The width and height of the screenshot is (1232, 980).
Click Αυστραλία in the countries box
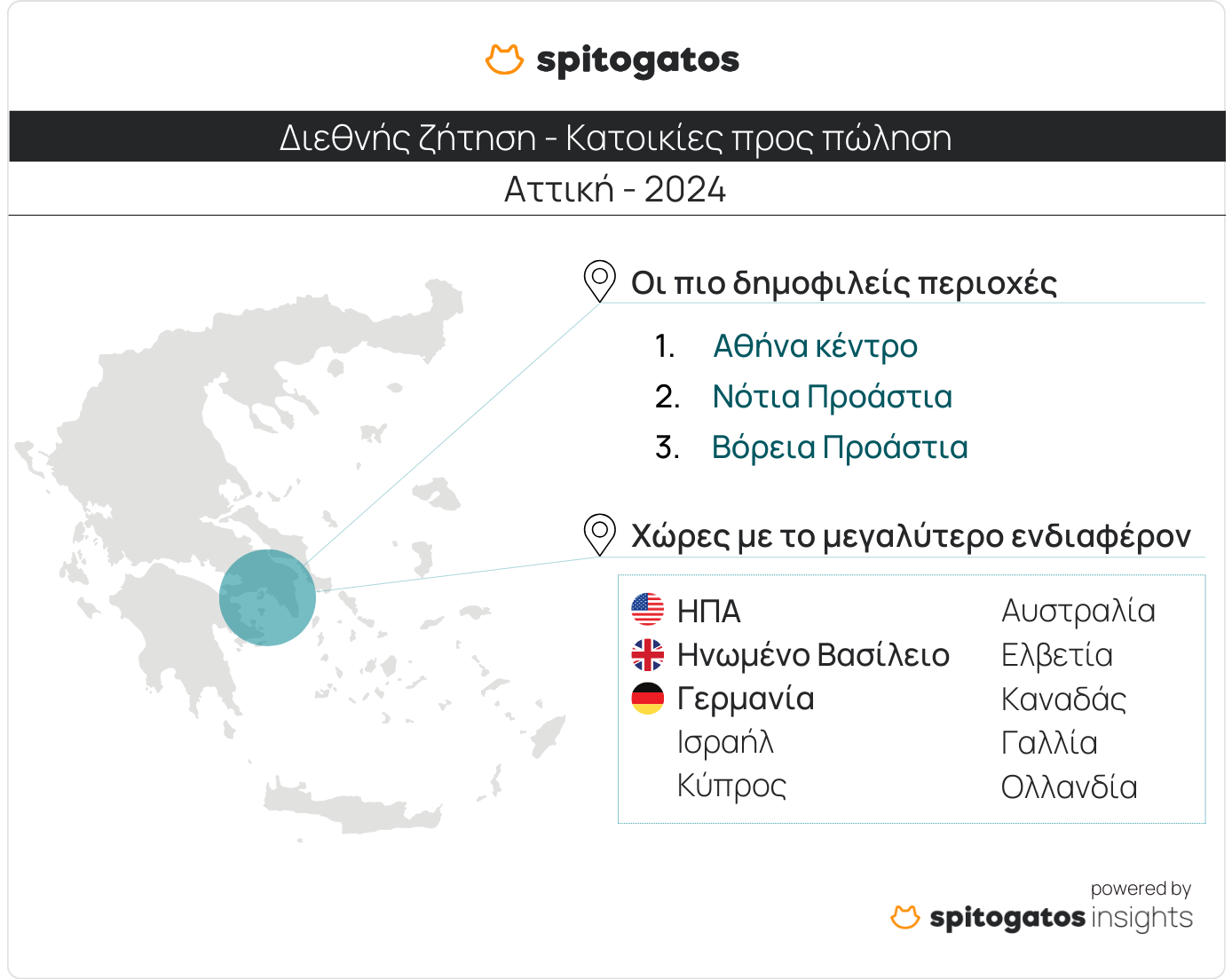click(x=1078, y=611)
